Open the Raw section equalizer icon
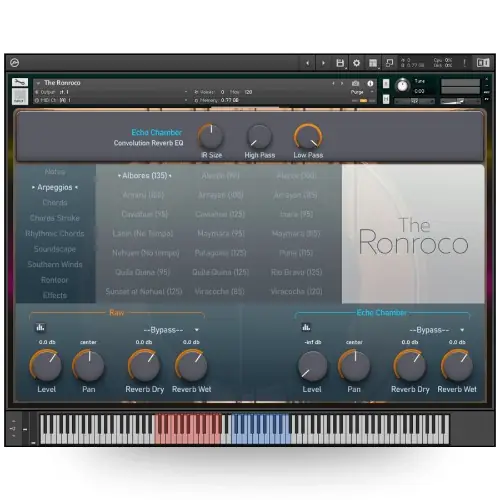The width and height of the screenshot is (500, 500). tap(40, 327)
